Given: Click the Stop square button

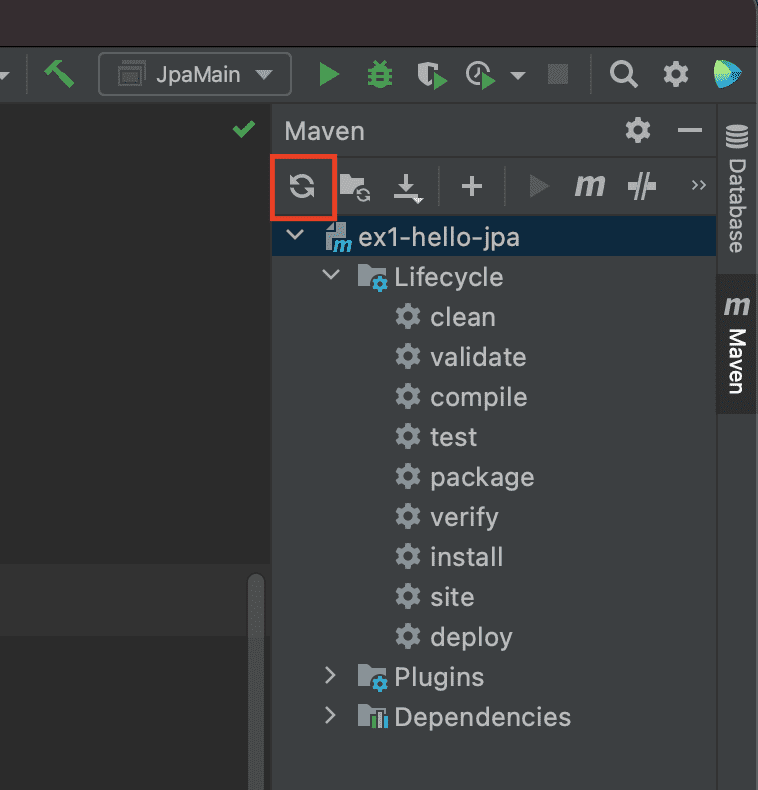Looking at the screenshot, I should [558, 75].
